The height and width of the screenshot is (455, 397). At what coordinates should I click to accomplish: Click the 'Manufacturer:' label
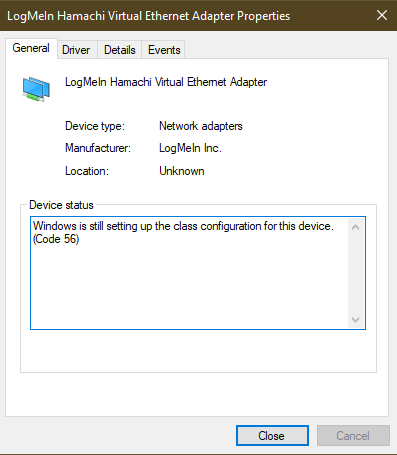(98, 148)
